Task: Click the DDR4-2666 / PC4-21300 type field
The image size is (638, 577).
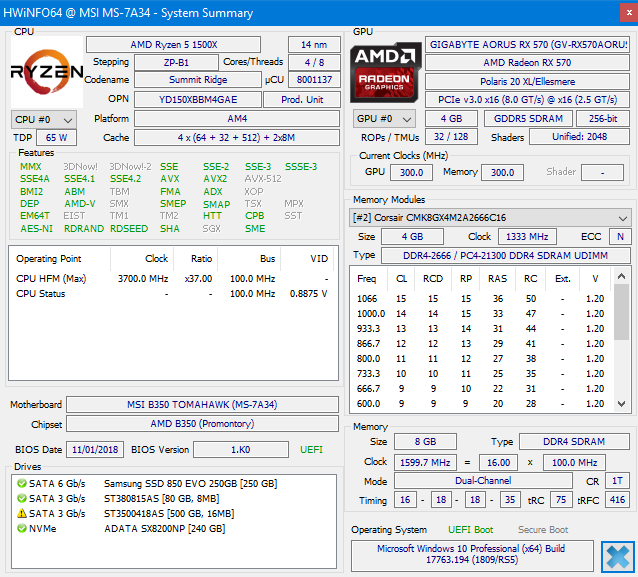Action: pyautogui.click(x=505, y=256)
